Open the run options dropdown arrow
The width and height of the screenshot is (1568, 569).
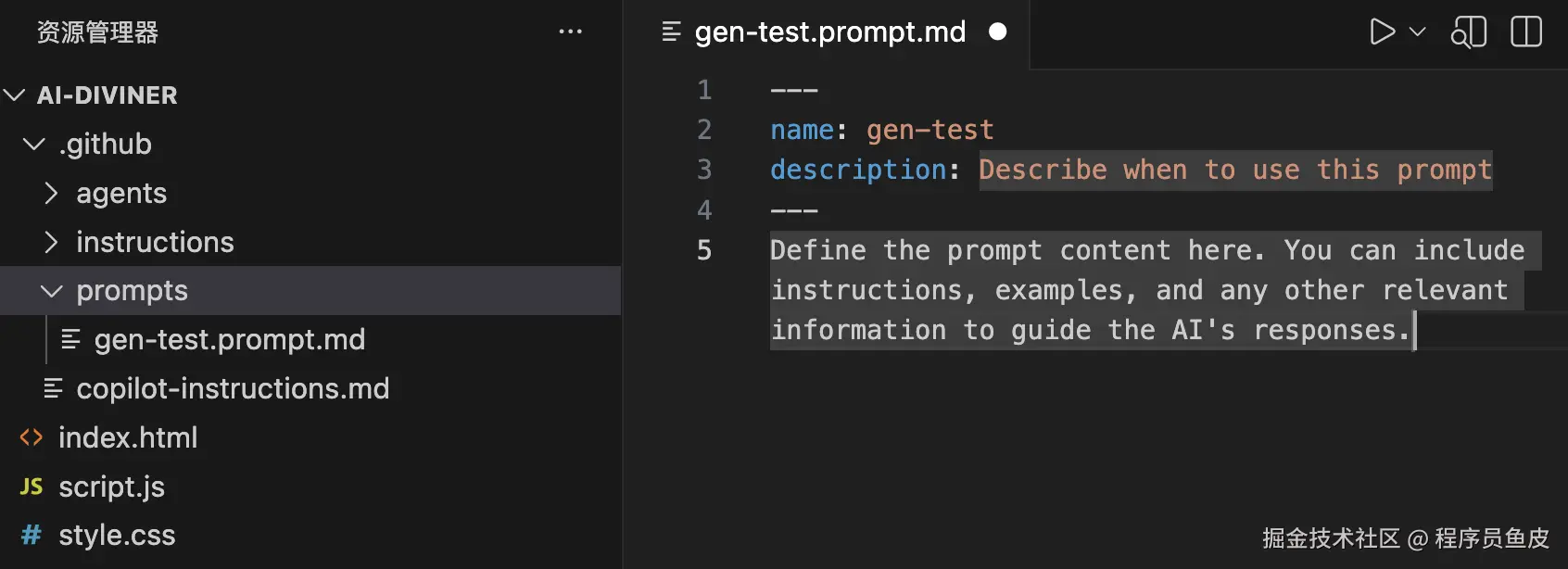(x=1417, y=32)
